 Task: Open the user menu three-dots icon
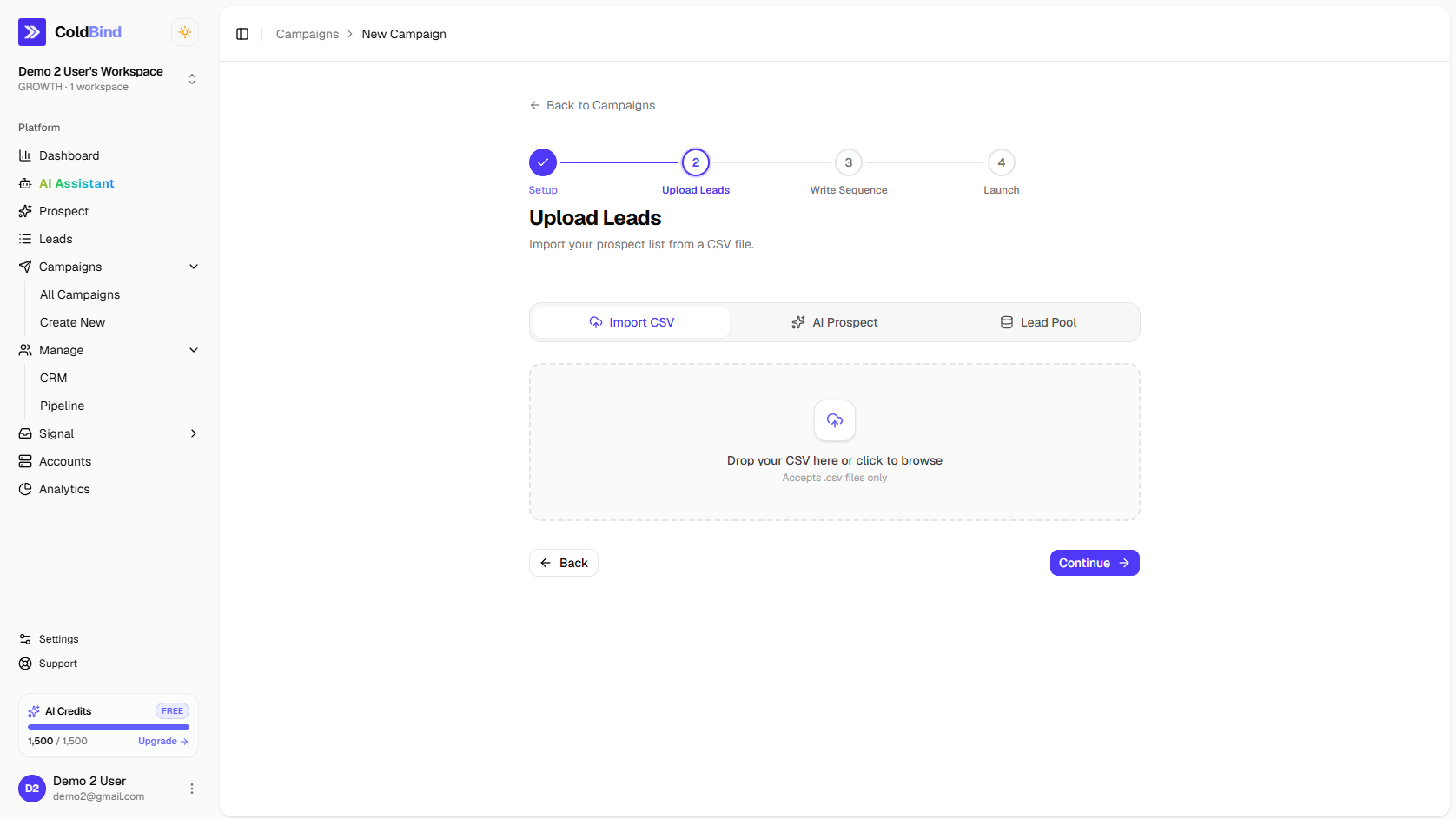click(x=192, y=789)
